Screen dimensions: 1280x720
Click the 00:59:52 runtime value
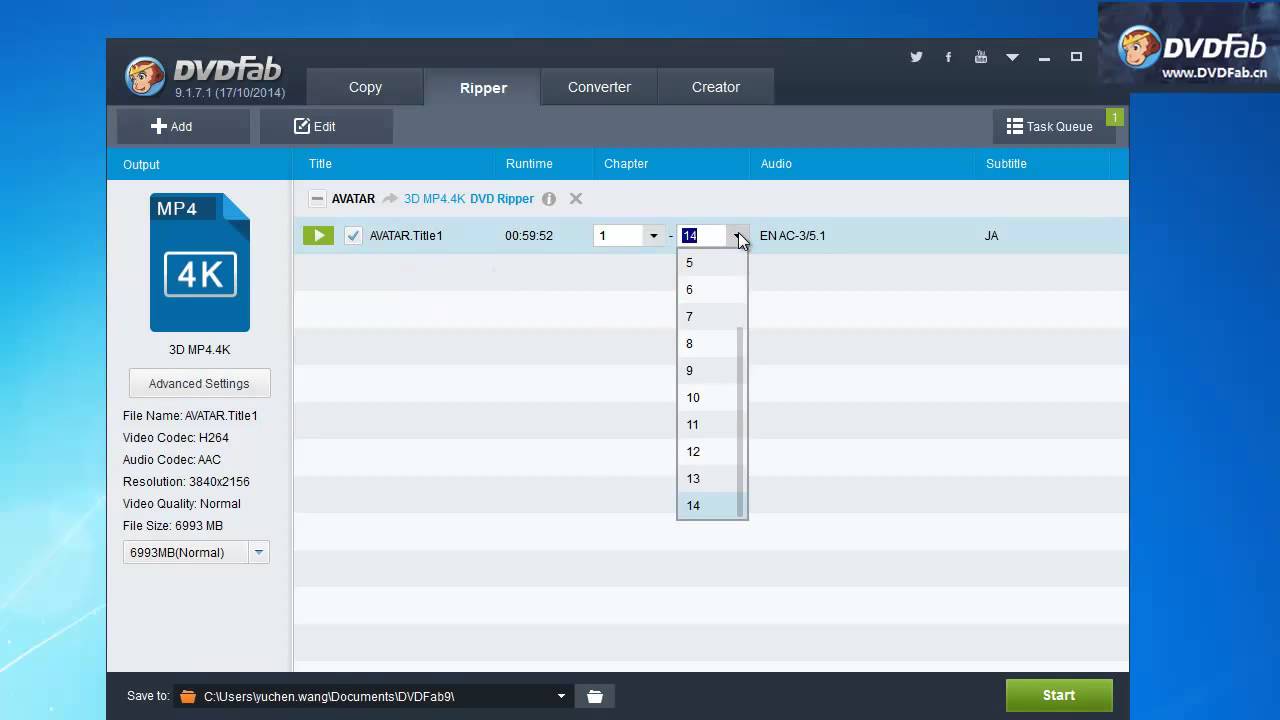[529, 236]
